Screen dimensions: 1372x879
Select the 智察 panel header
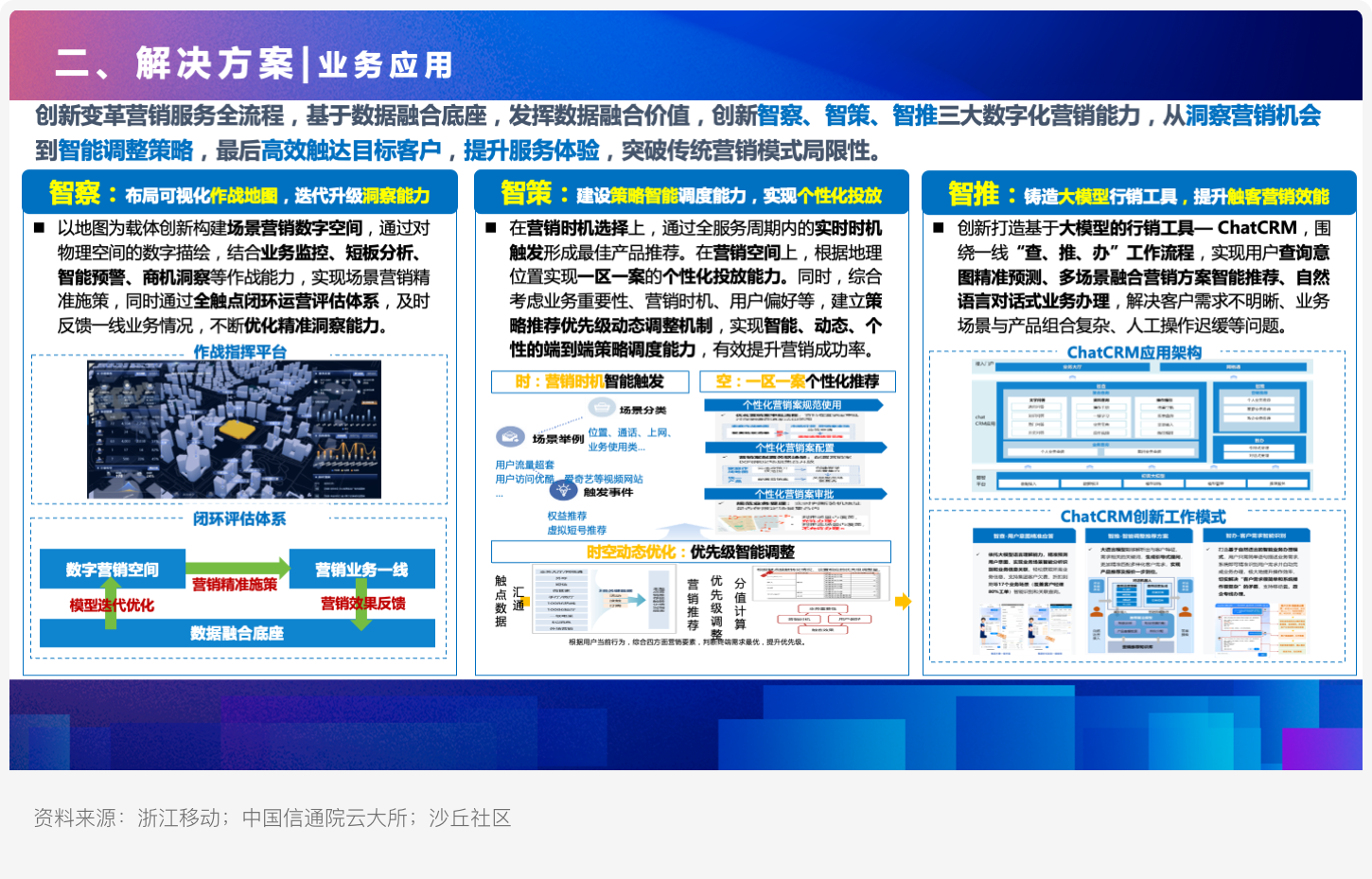[239, 194]
